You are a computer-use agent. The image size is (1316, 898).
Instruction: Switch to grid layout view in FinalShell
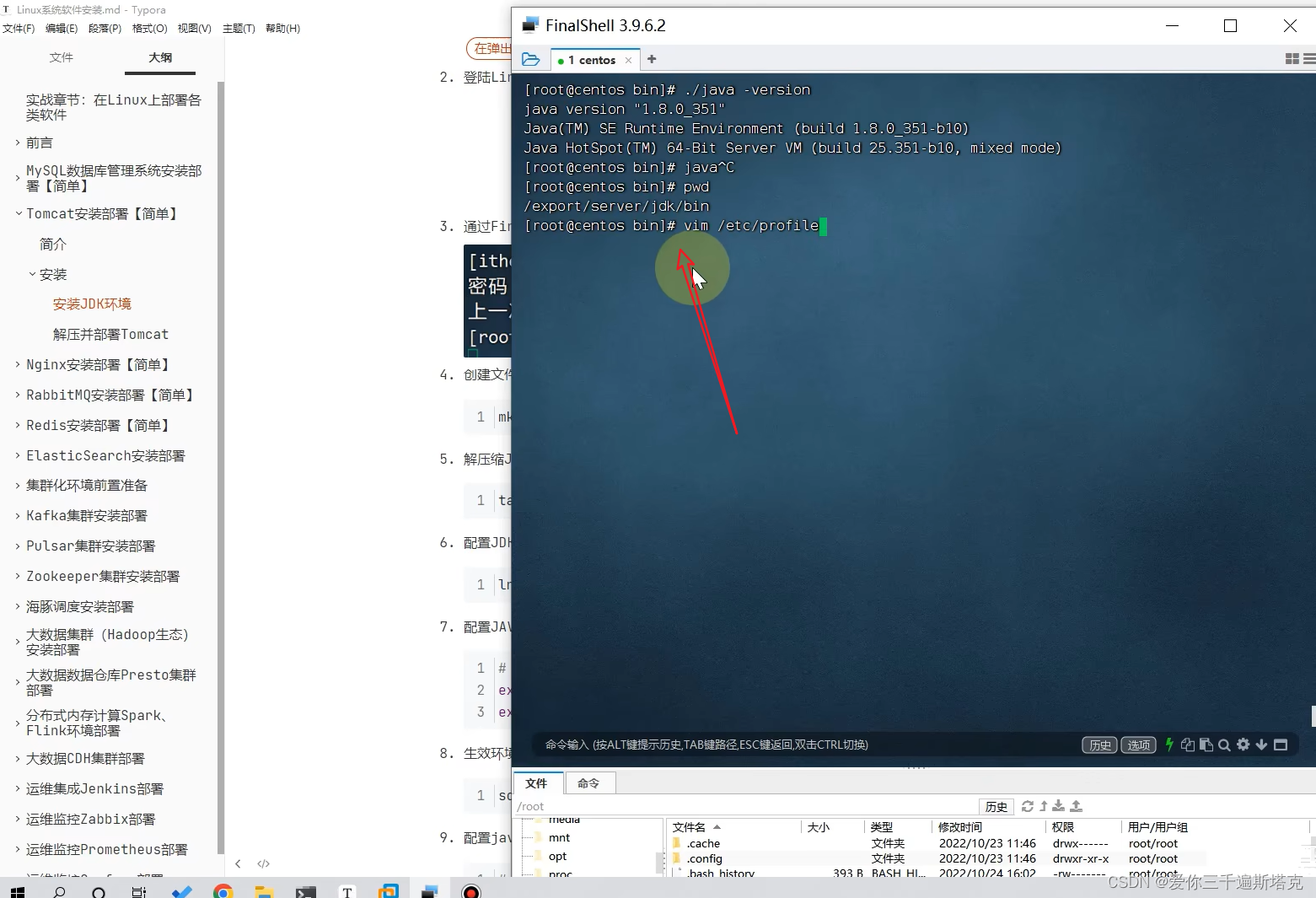click(1292, 59)
